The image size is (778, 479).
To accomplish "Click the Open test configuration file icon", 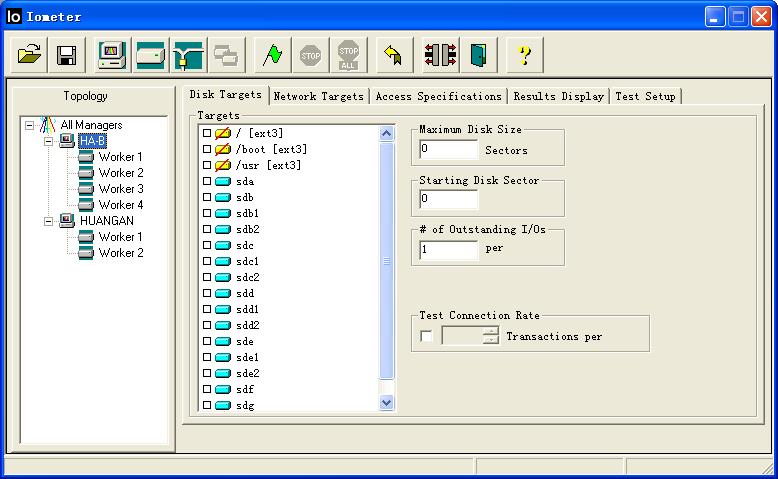I will coord(30,55).
